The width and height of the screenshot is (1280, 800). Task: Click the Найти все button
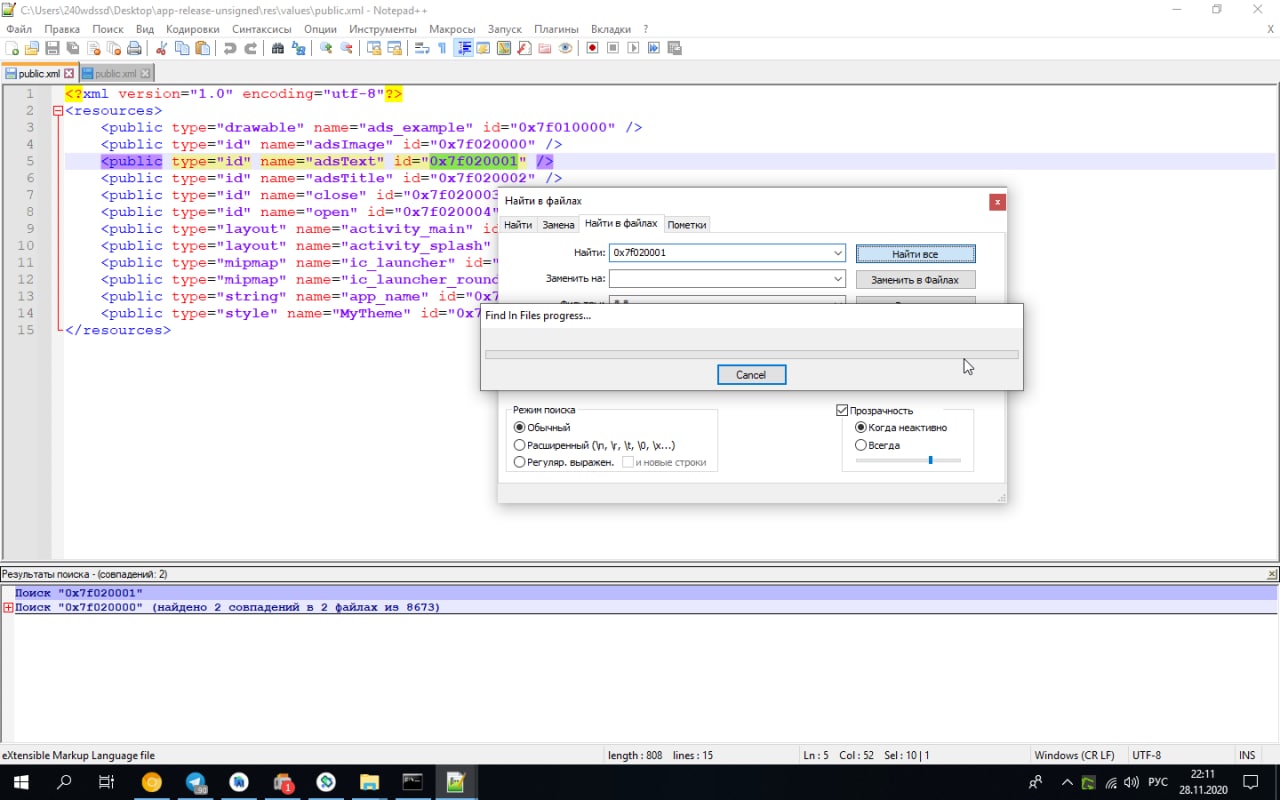tap(915, 254)
